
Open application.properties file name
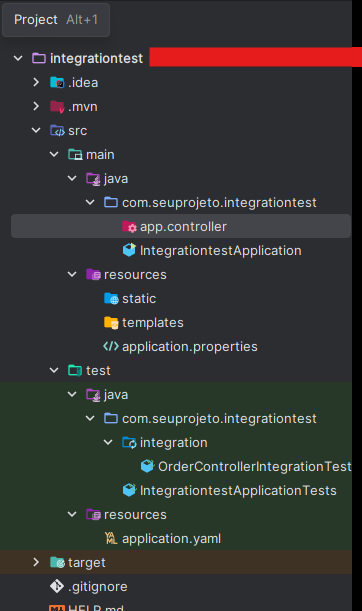190,347
